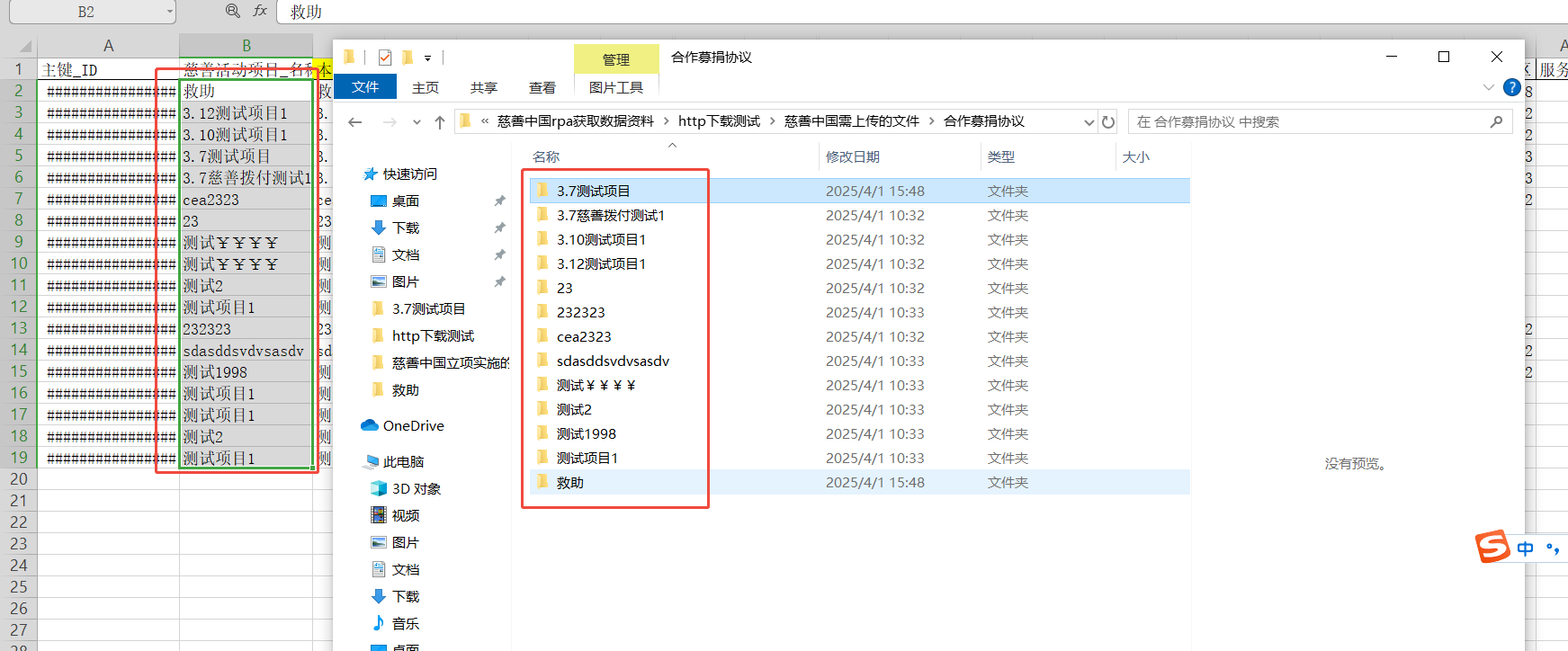This screenshot has width=1568, height=651.
Task: Click the pin icon next to 桌面 in quick access
Action: point(499,201)
